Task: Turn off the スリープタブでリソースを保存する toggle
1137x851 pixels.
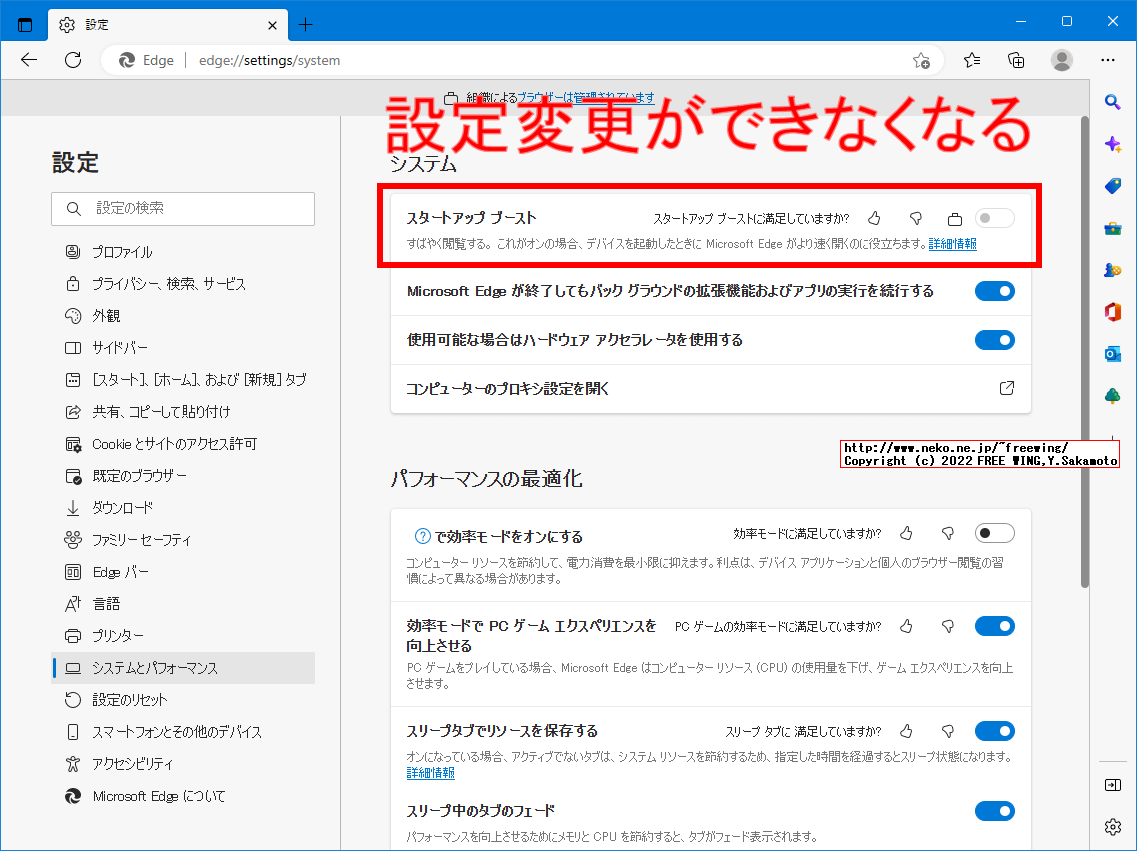Action: (994, 731)
